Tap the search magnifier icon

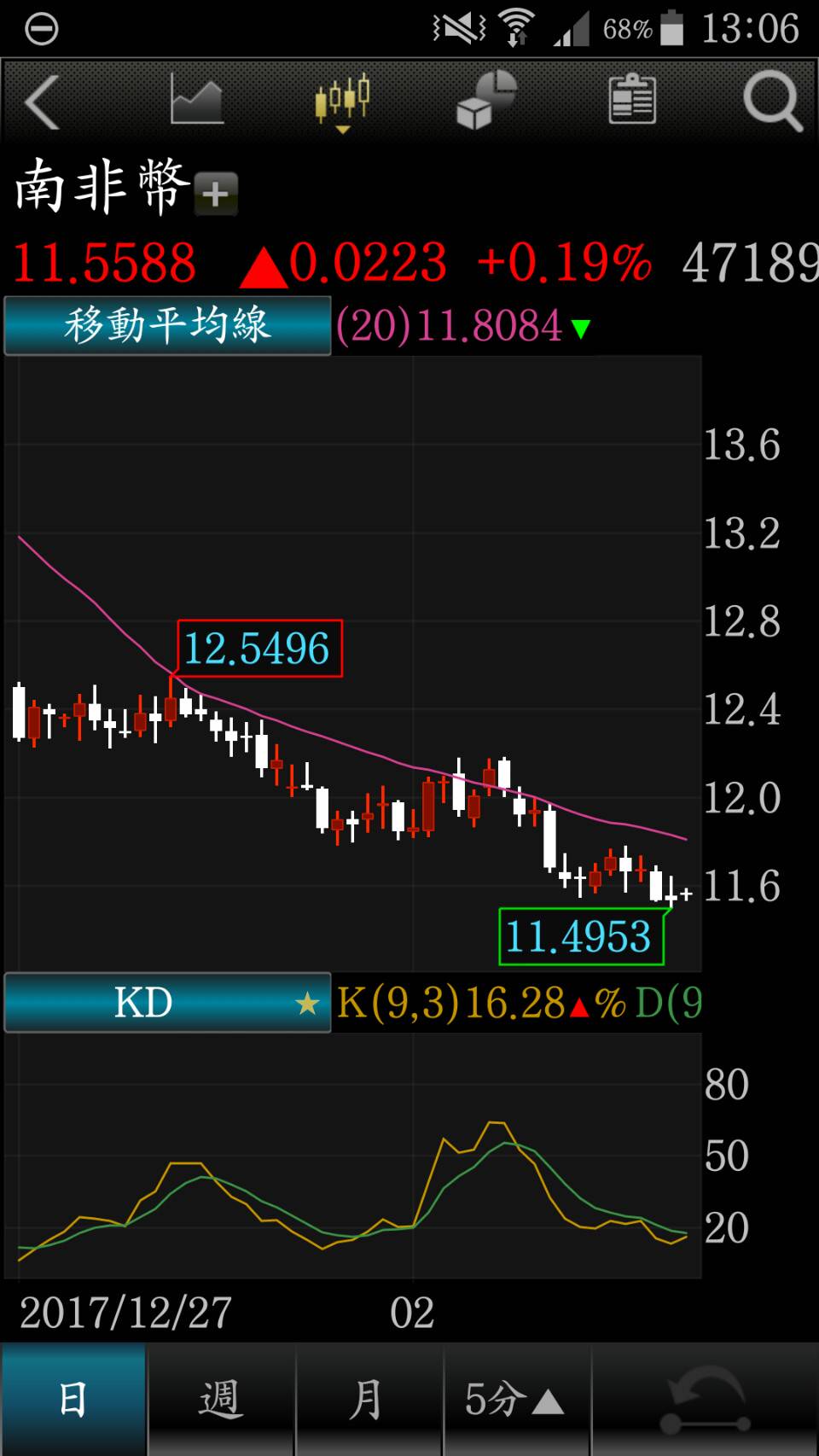coord(773,102)
